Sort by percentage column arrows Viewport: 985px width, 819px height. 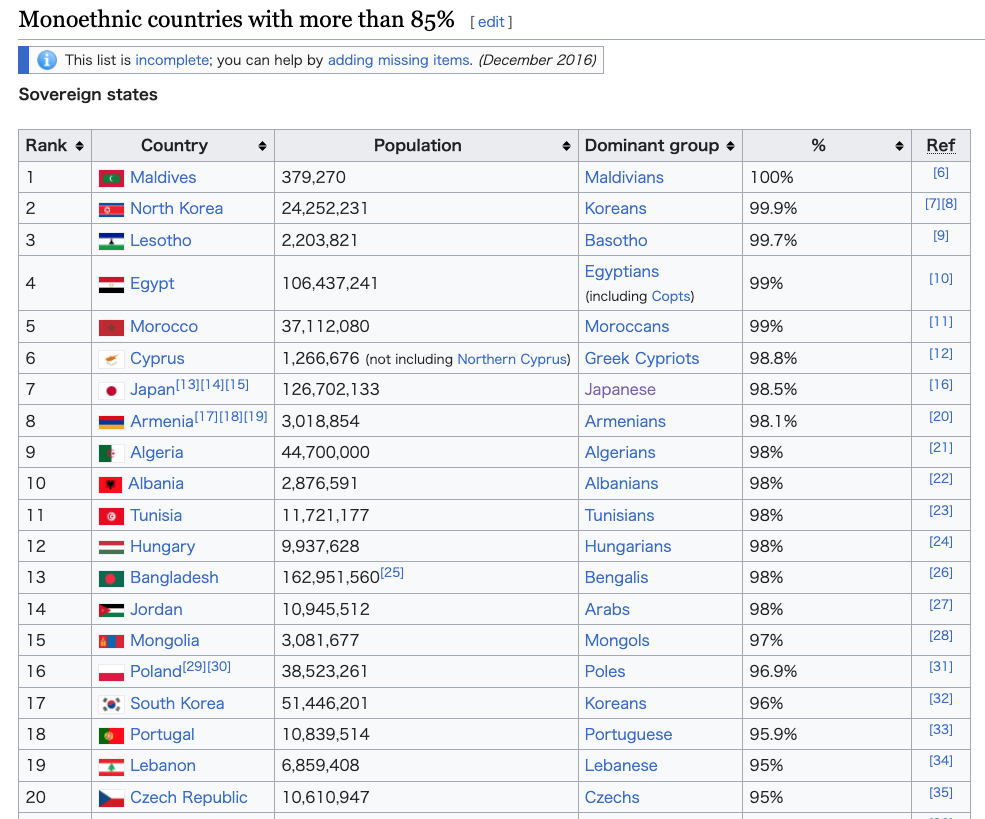tap(899, 146)
